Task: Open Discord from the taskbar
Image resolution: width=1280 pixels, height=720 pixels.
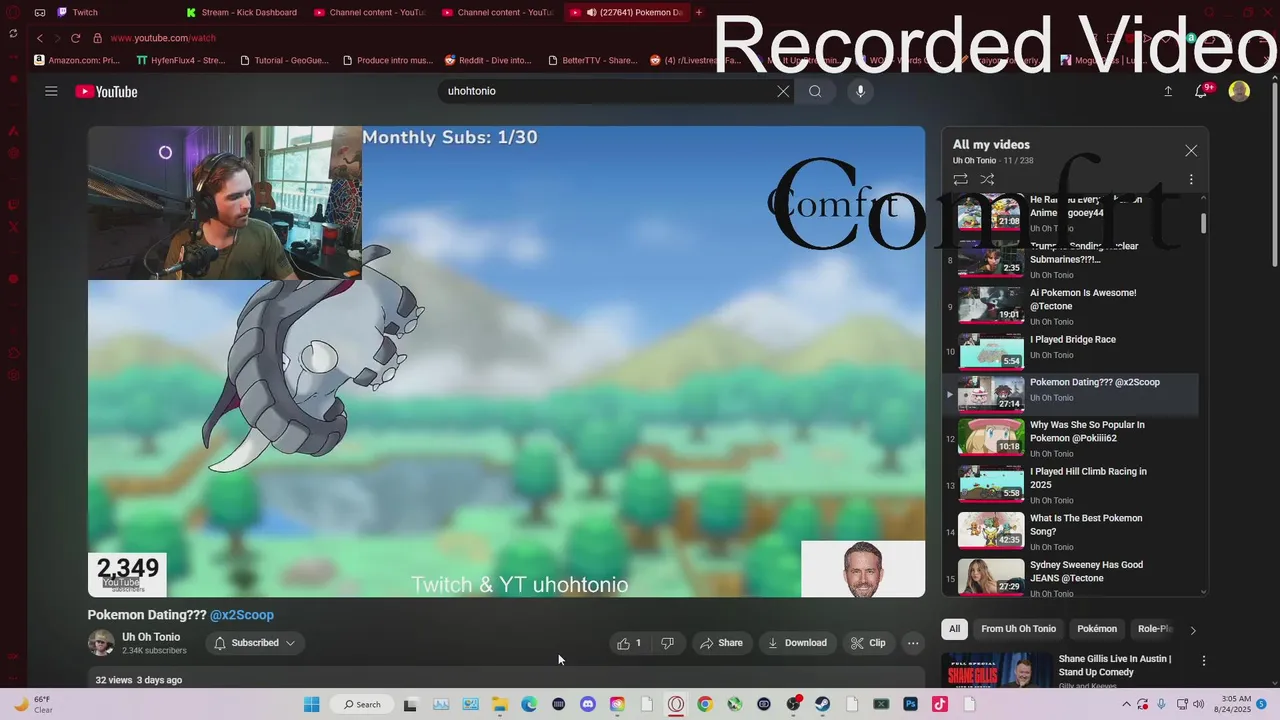Action: point(588,704)
